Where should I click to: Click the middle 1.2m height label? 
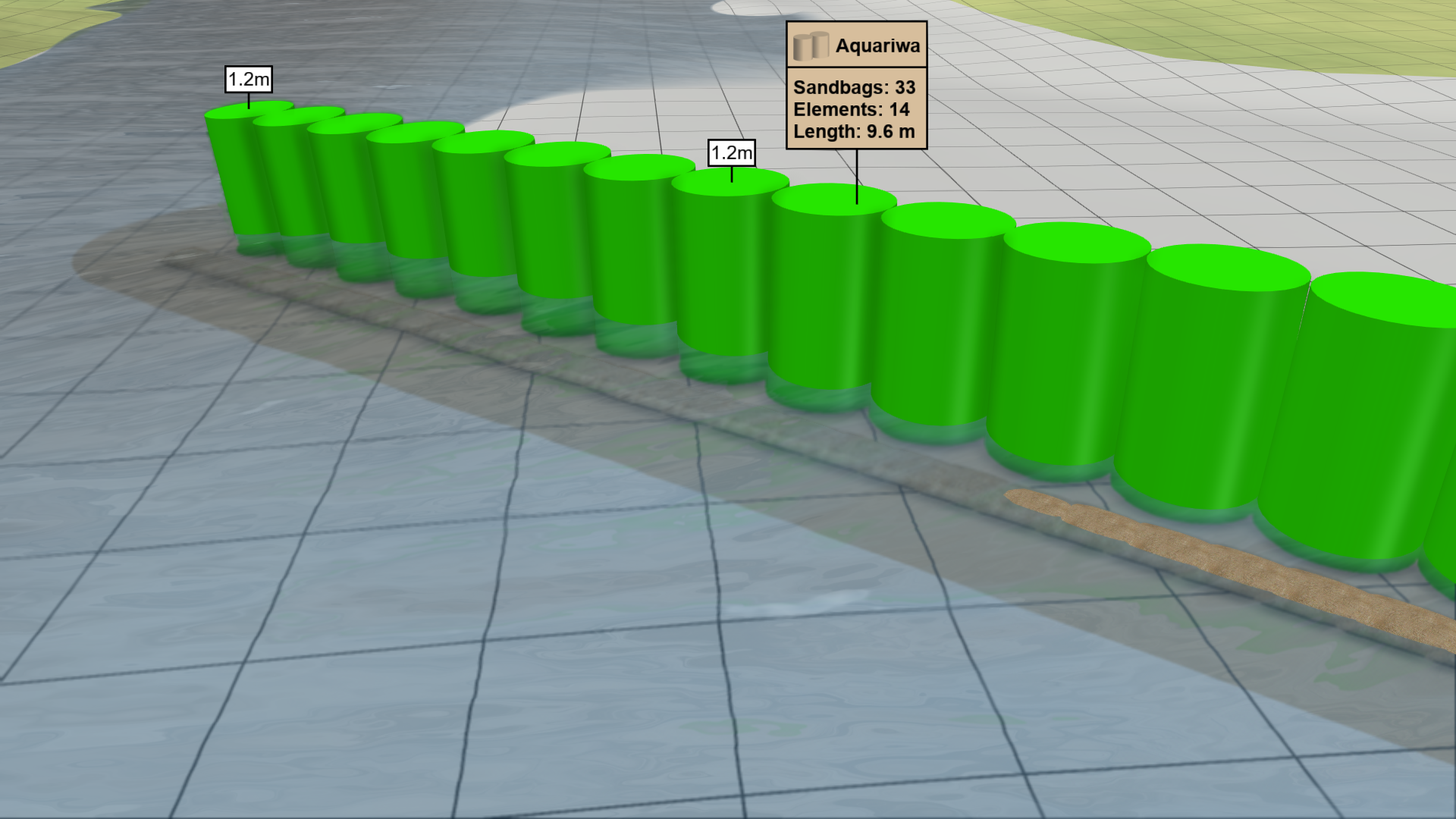click(x=730, y=154)
